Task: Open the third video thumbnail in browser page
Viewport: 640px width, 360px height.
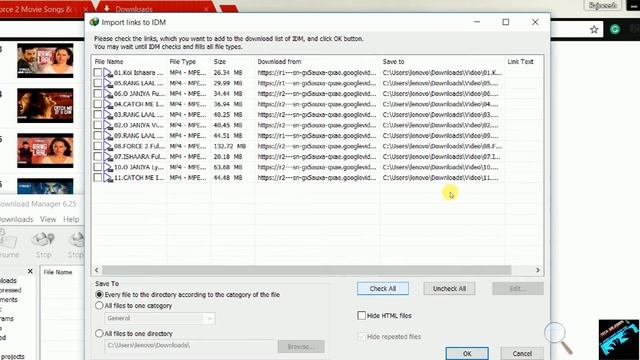Action: pyautogui.click(x=45, y=150)
